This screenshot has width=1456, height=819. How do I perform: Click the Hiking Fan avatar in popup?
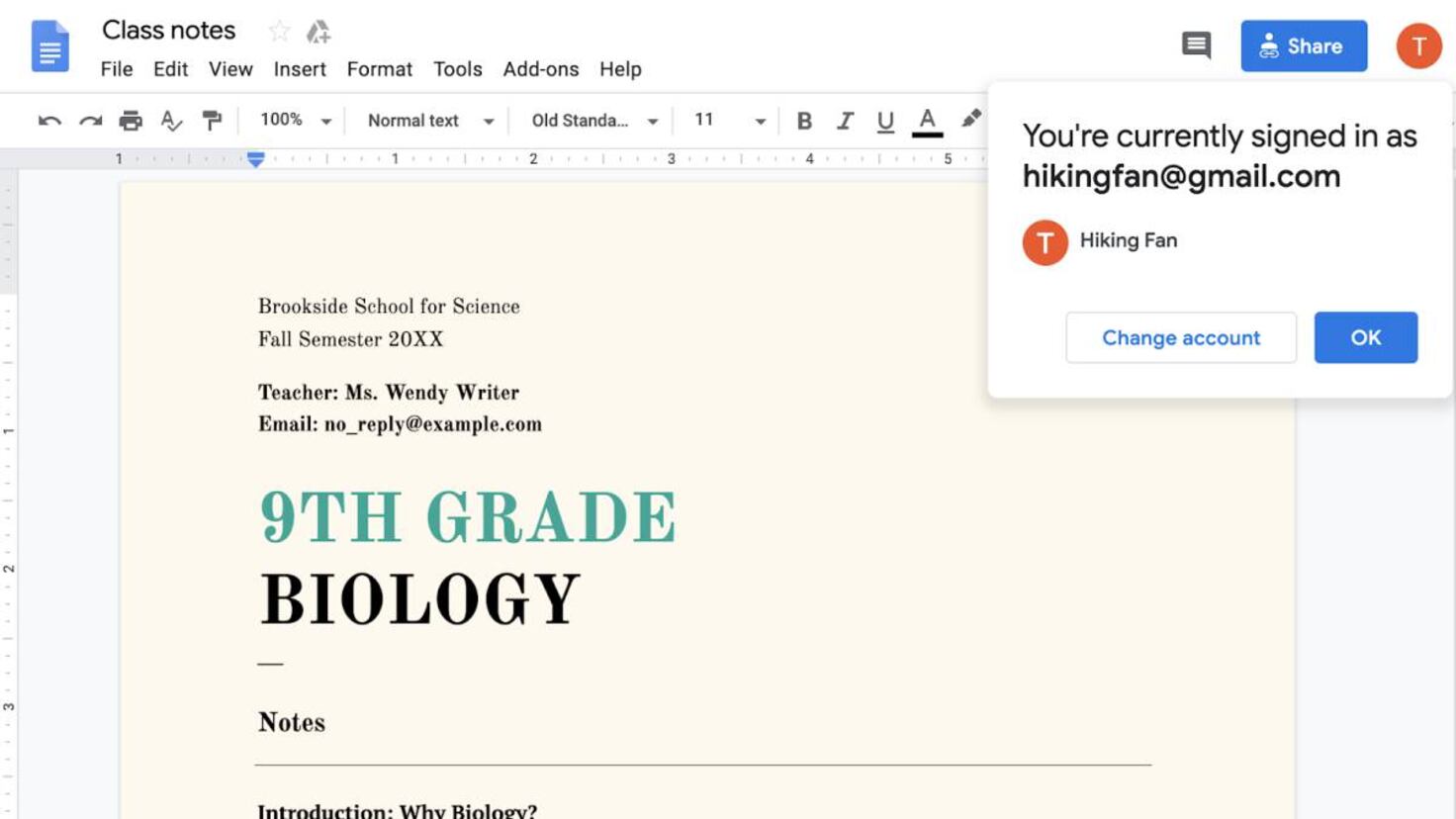coord(1045,242)
